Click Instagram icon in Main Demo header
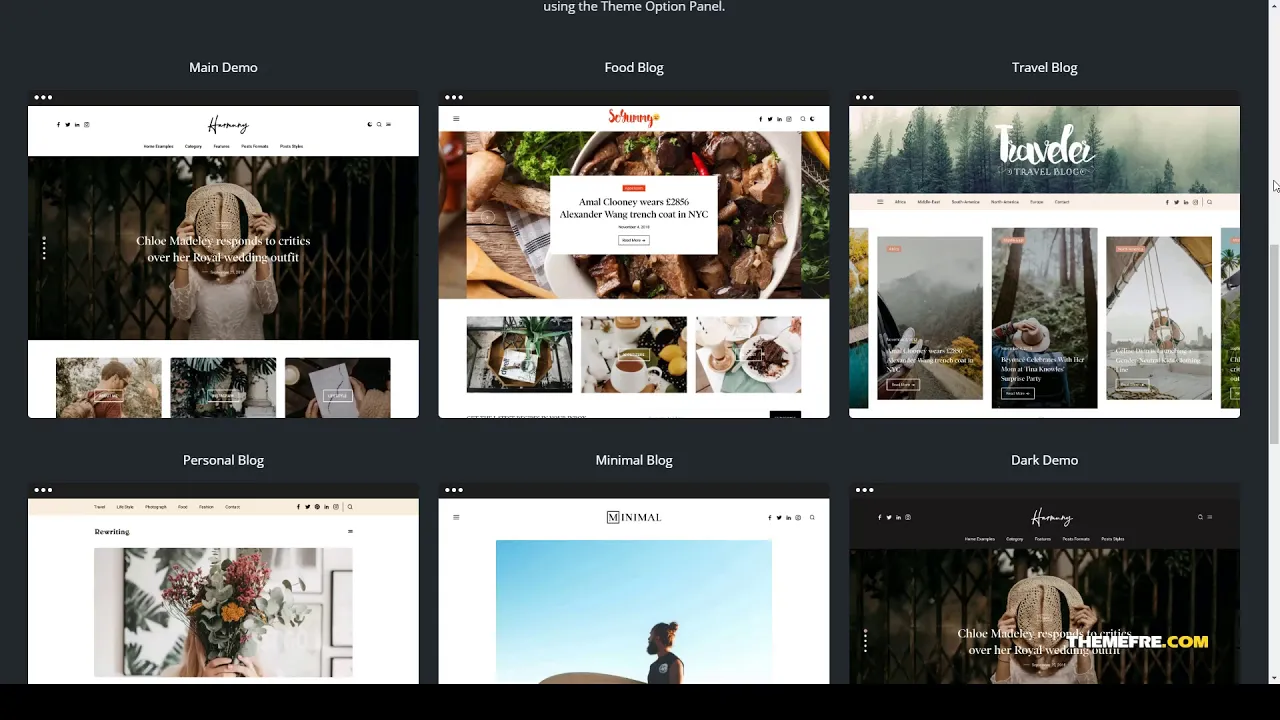1280x720 pixels. (87, 125)
